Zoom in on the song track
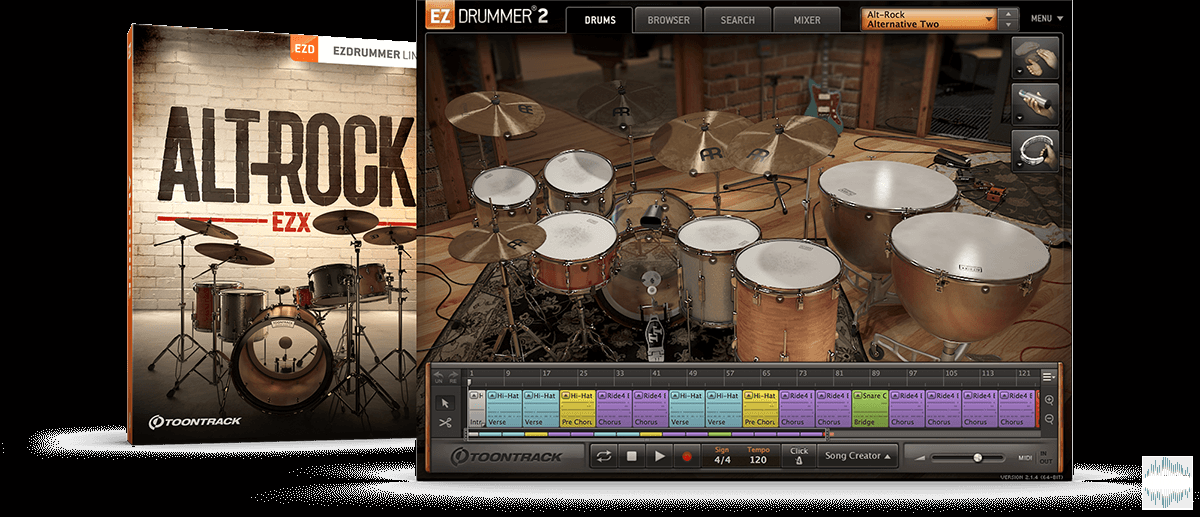Screen dimensions: 1200x517 1049,400
